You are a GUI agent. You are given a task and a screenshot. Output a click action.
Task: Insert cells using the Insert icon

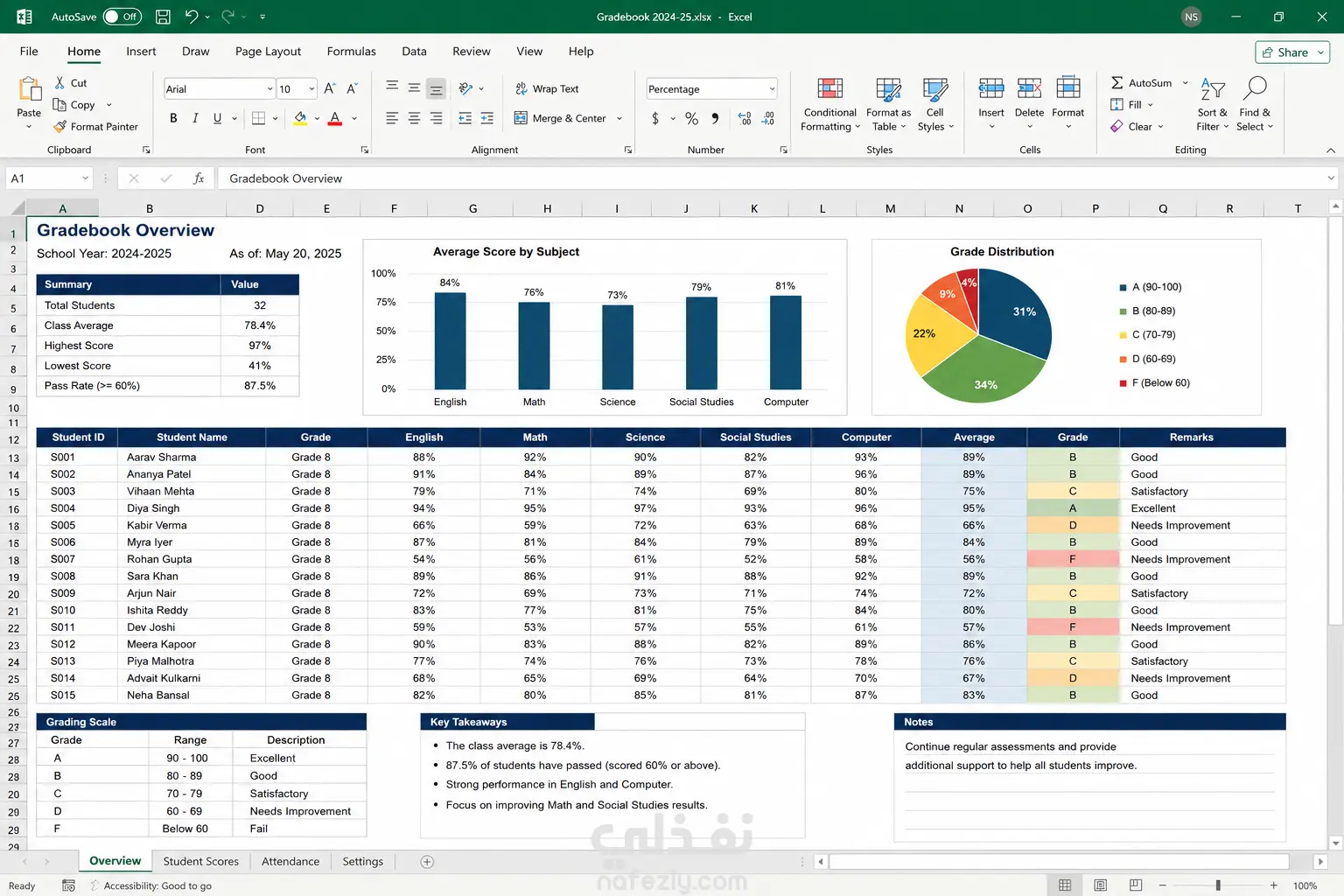pyautogui.click(x=991, y=88)
